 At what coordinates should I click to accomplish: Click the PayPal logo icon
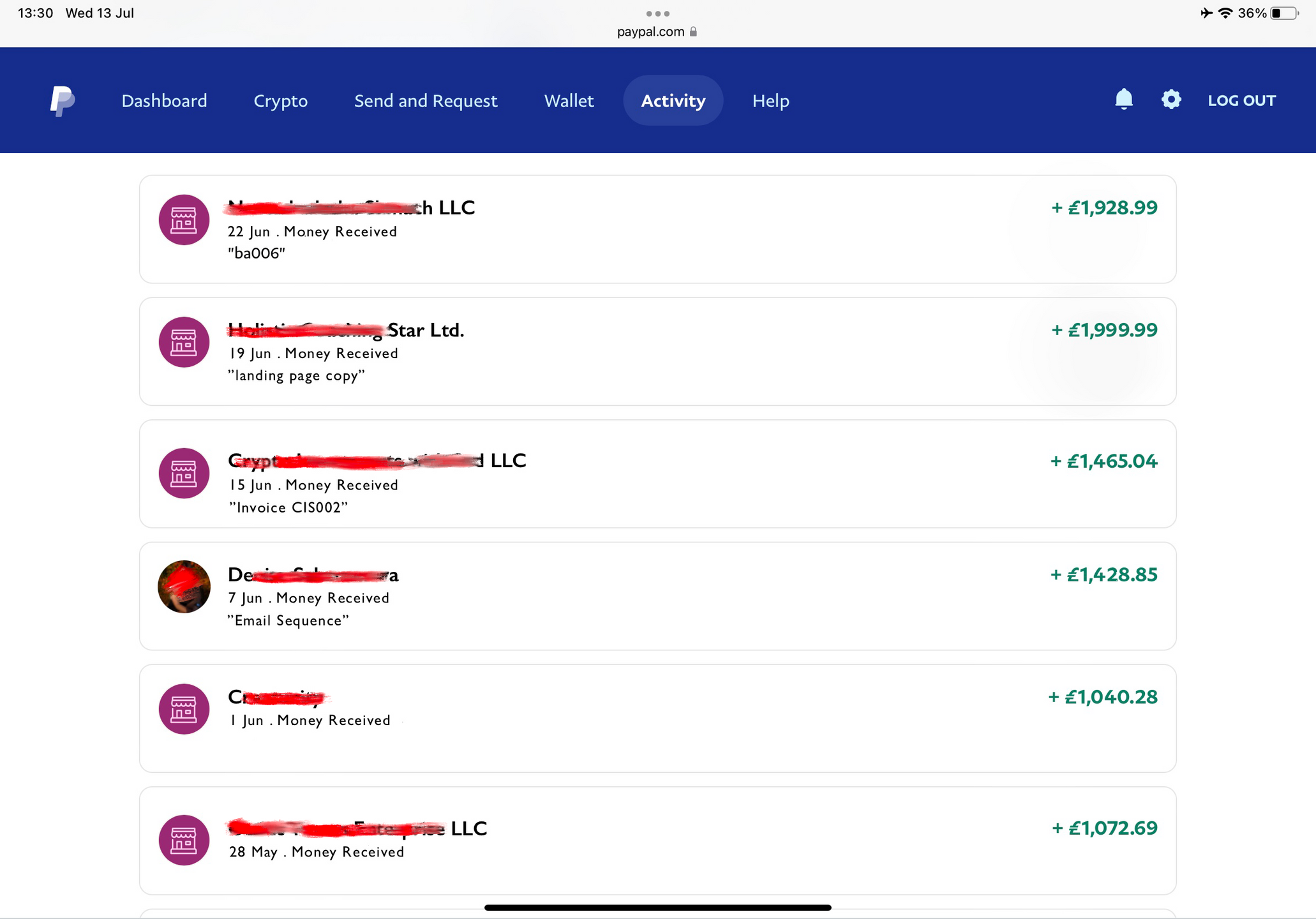coord(63,101)
